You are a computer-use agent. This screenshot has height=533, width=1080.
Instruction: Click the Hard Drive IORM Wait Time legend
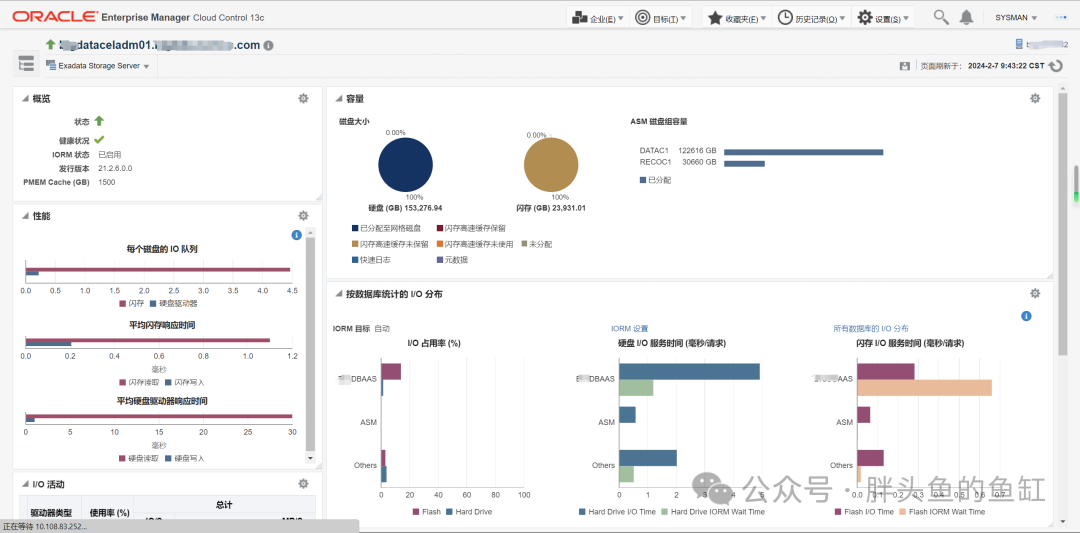713,512
